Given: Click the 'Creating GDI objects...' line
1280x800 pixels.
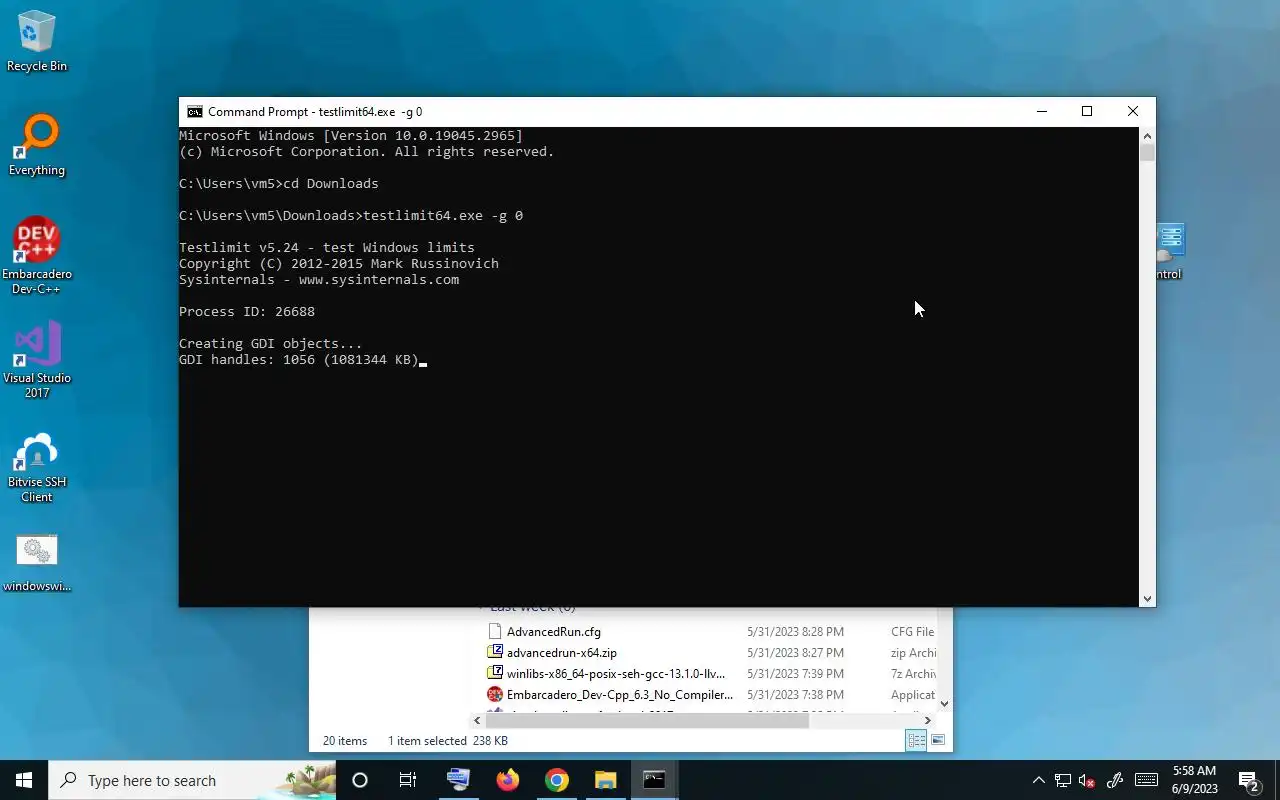Looking at the screenshot, I should click(x=271, y=344).
